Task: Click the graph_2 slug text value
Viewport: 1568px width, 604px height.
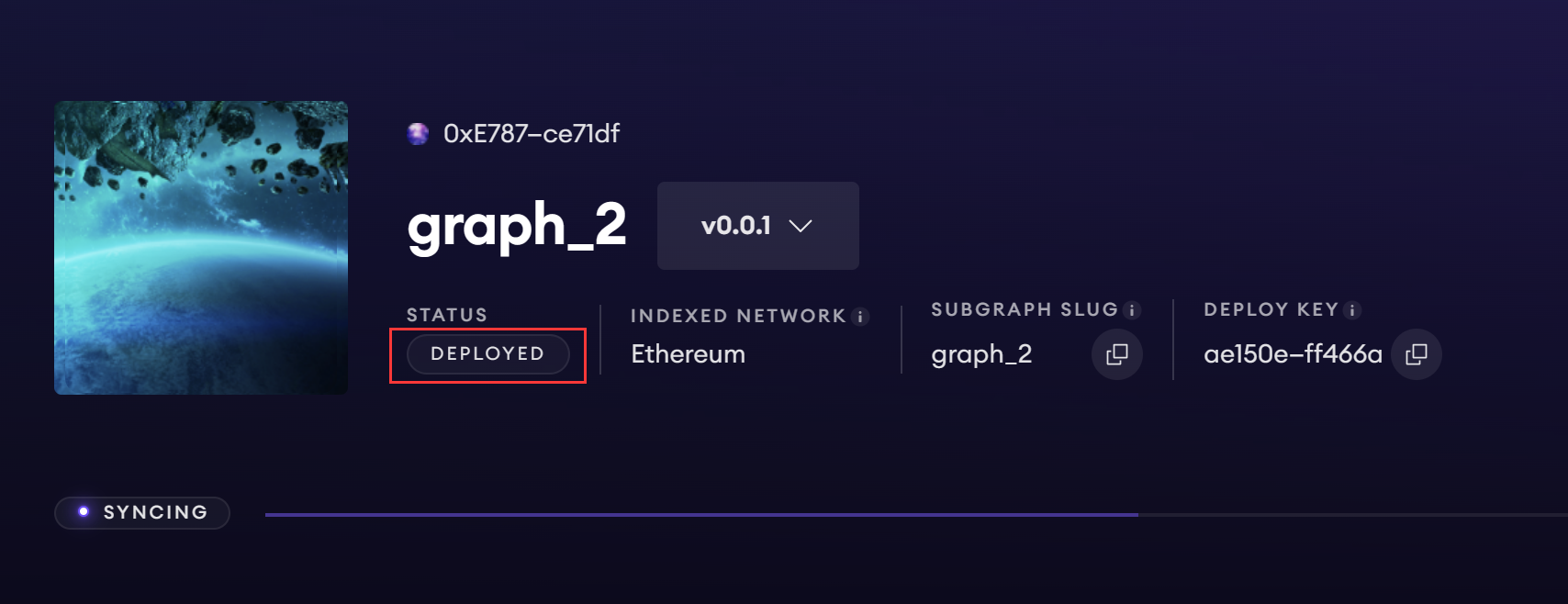Action: [981, 354]
